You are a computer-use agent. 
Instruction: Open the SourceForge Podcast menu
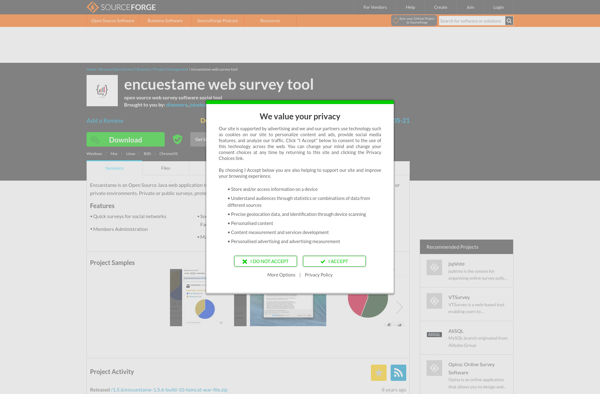pyautogui.click(x=217, y=21)
